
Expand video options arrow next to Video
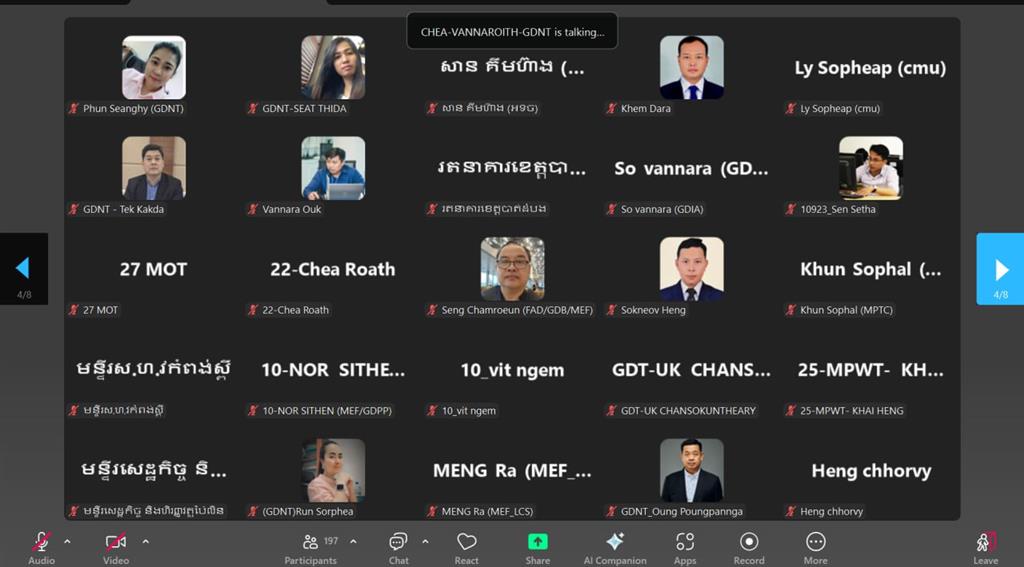point(145,541)
